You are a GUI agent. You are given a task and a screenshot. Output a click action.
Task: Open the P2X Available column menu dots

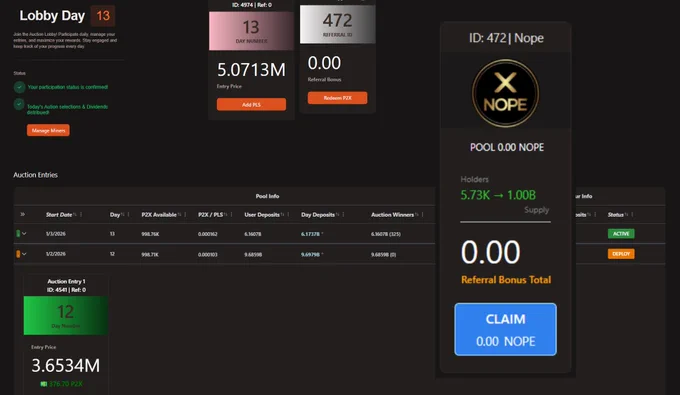[x=185, y=215]
